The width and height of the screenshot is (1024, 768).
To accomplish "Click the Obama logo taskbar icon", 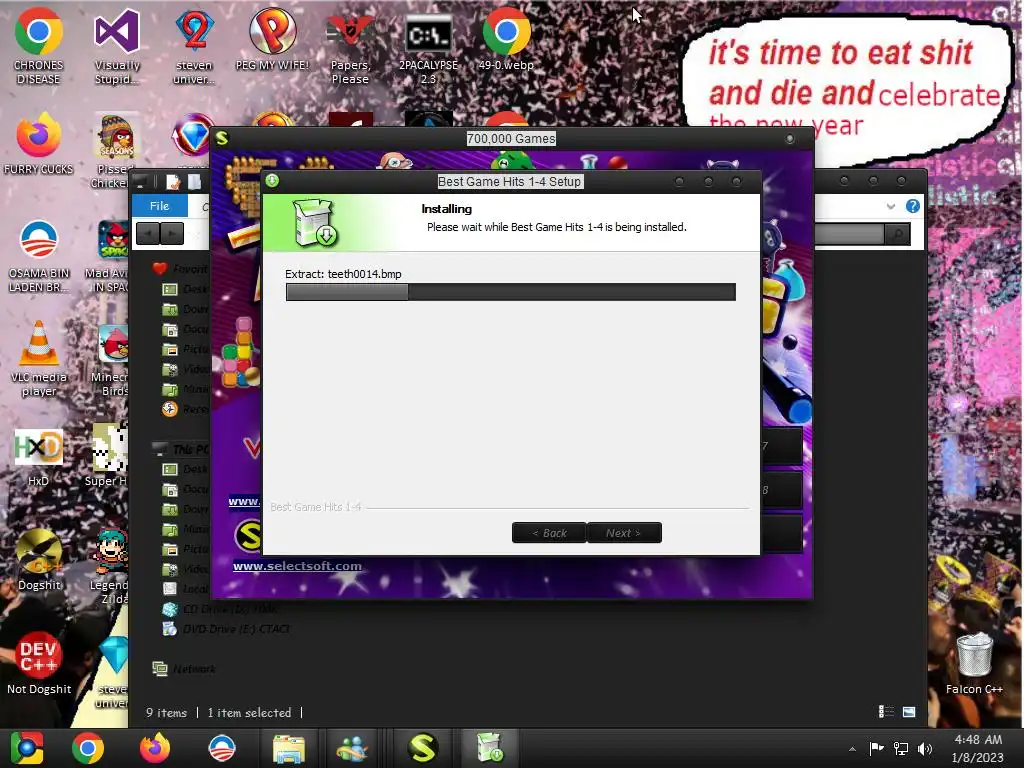I will [x=222, y=748].
